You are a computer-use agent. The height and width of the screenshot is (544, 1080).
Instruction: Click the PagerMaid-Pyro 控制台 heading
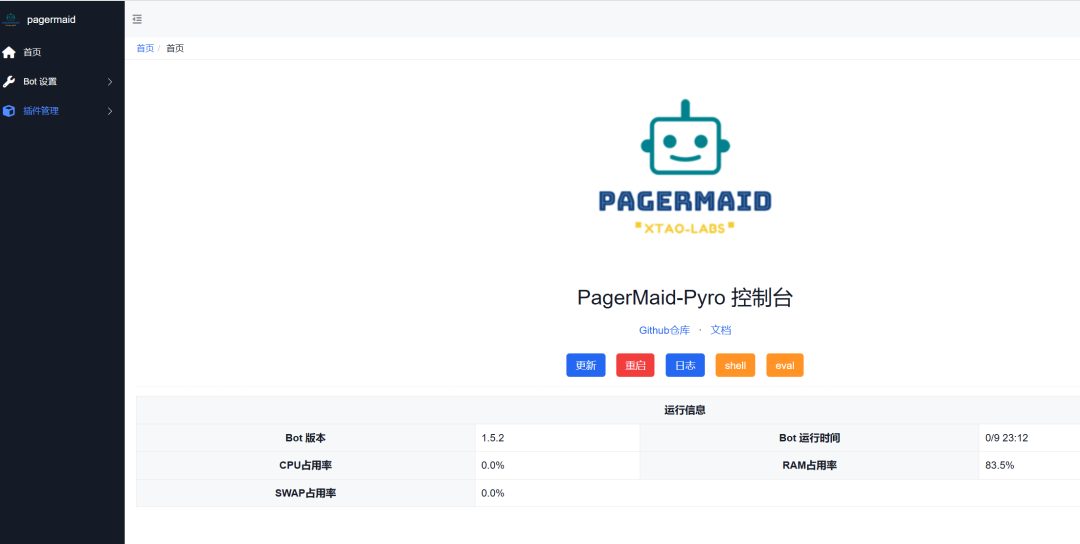pos(685,297)
